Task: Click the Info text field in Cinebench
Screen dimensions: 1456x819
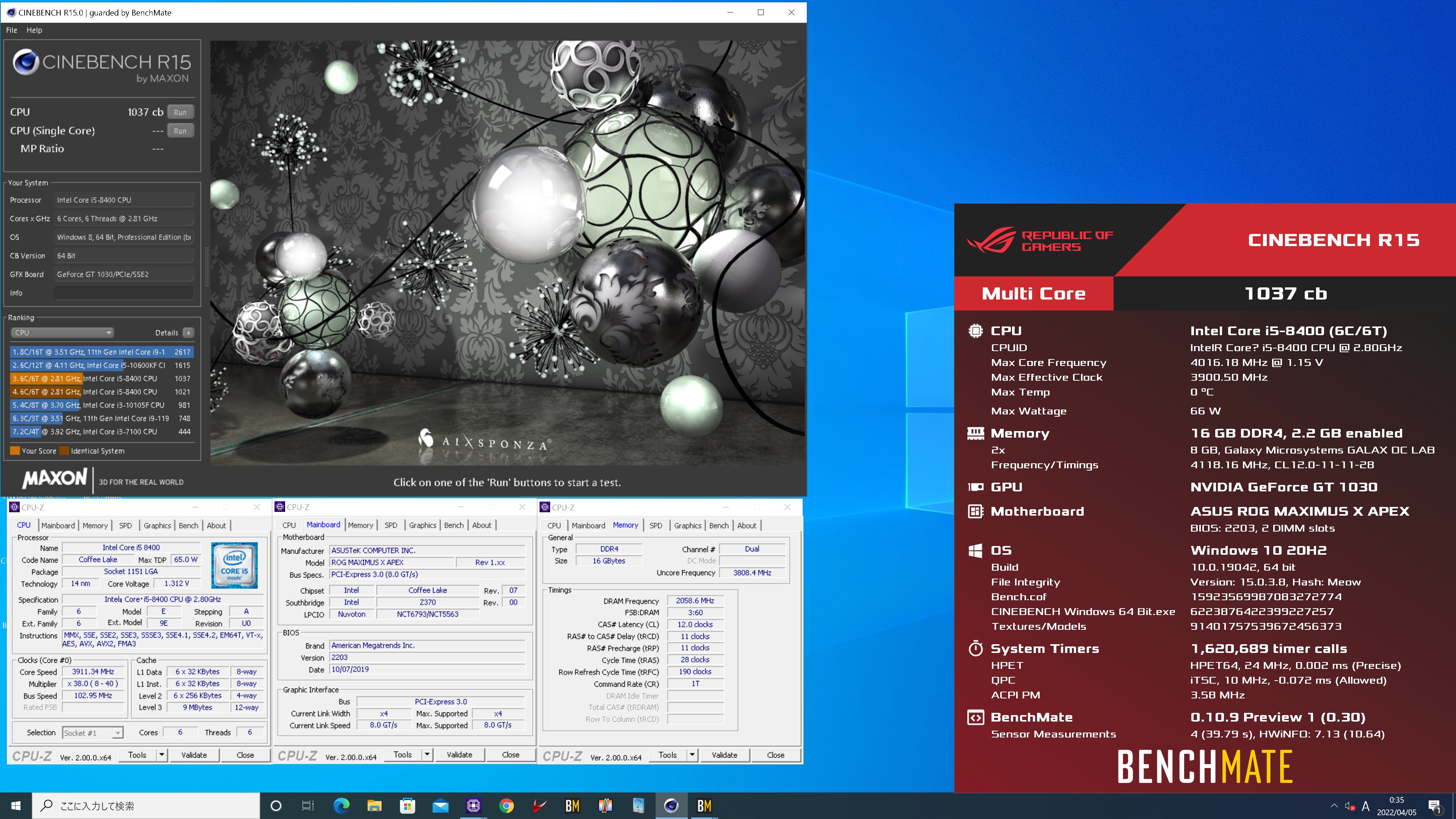Action: 124,293
